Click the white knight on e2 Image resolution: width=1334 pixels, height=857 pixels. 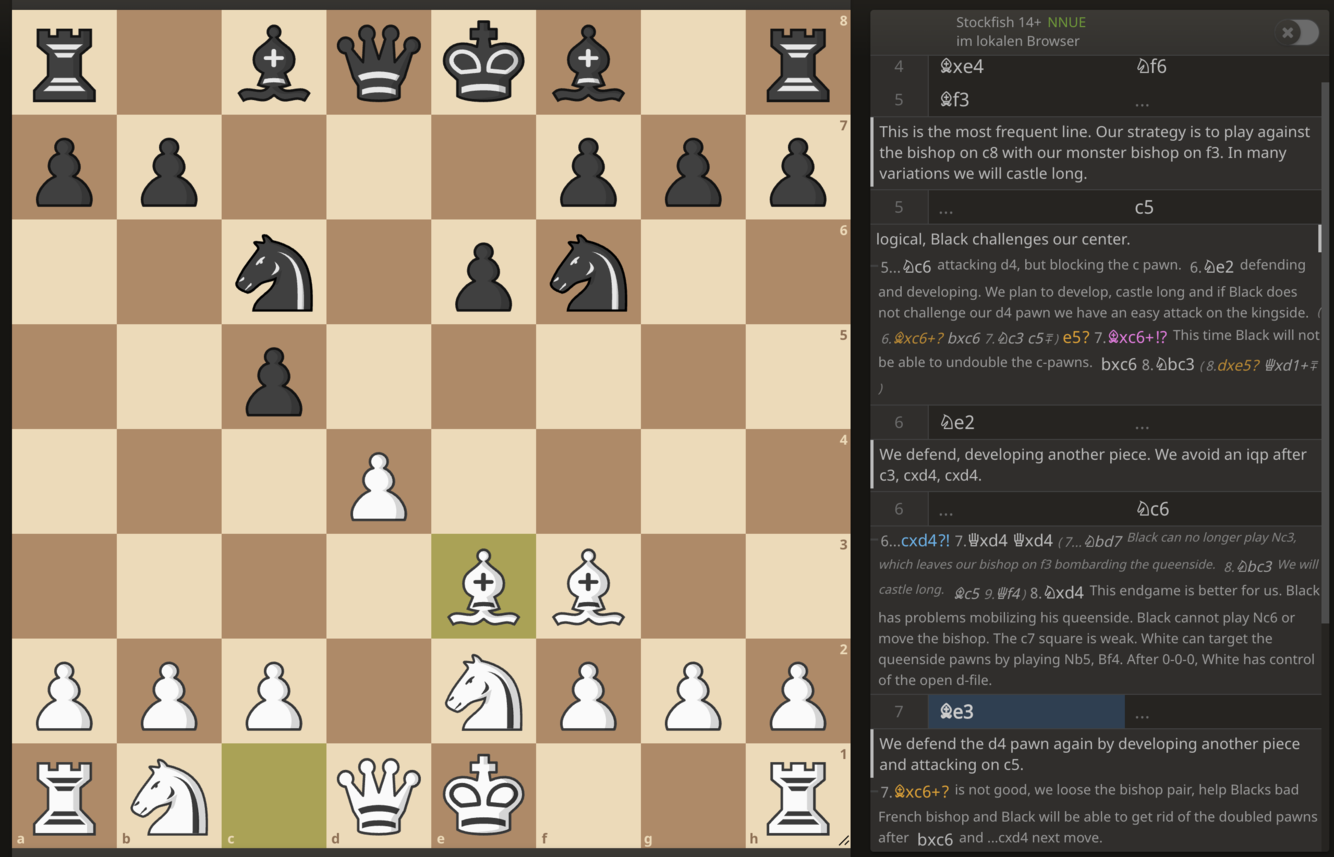483,692
